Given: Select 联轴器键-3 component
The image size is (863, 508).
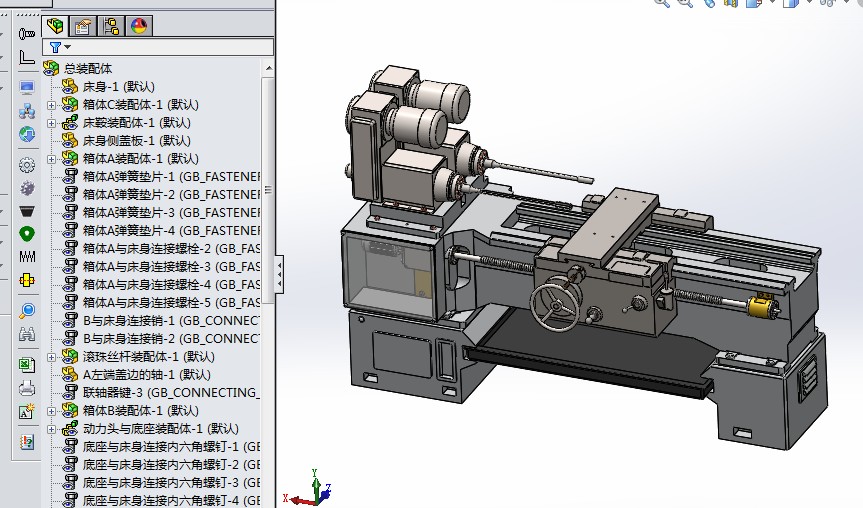Looking at the screenshot, I should pyautogui.click(x=171, y=392).
